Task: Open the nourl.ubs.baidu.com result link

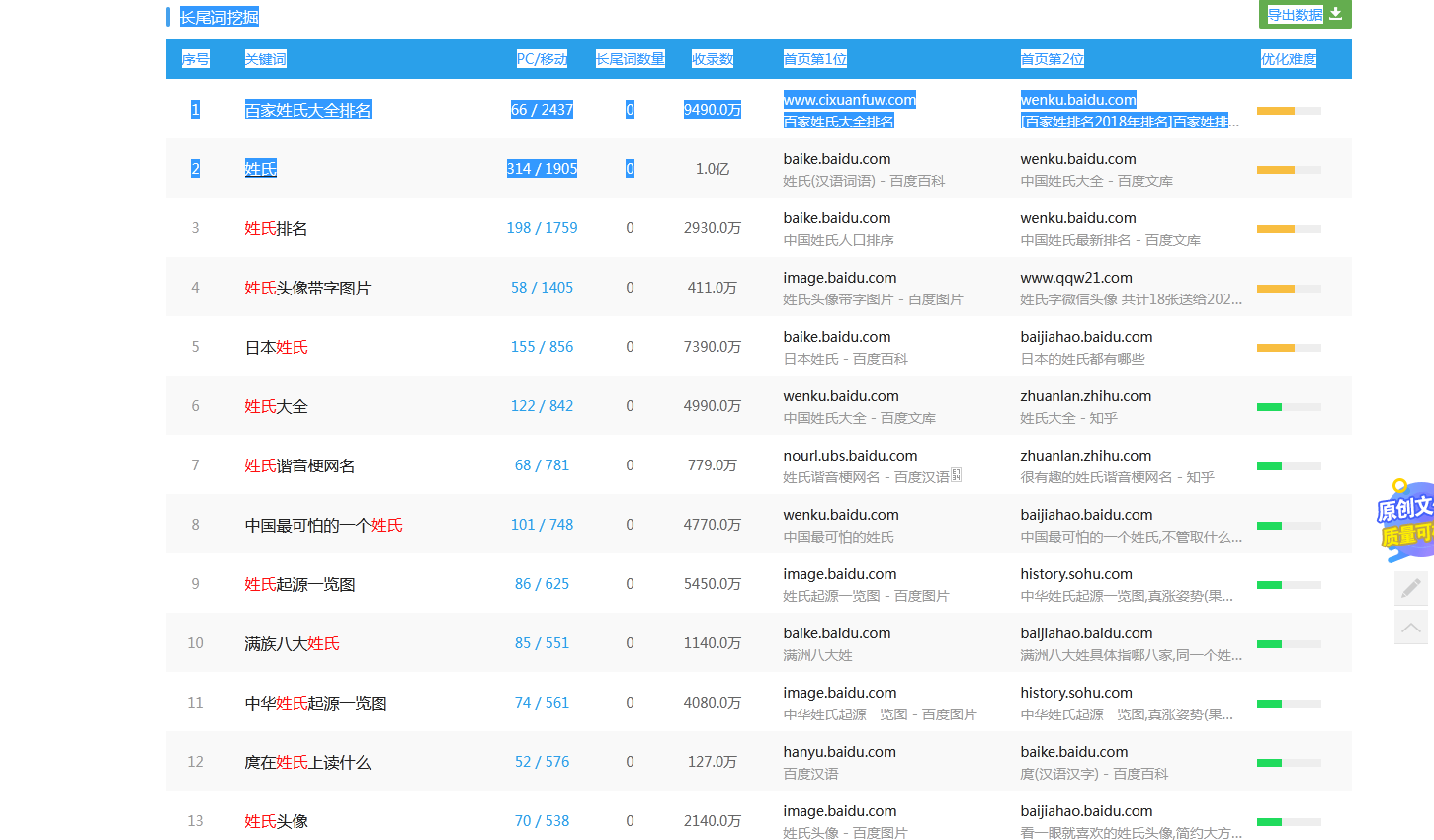Action: (x=850, y=456)
